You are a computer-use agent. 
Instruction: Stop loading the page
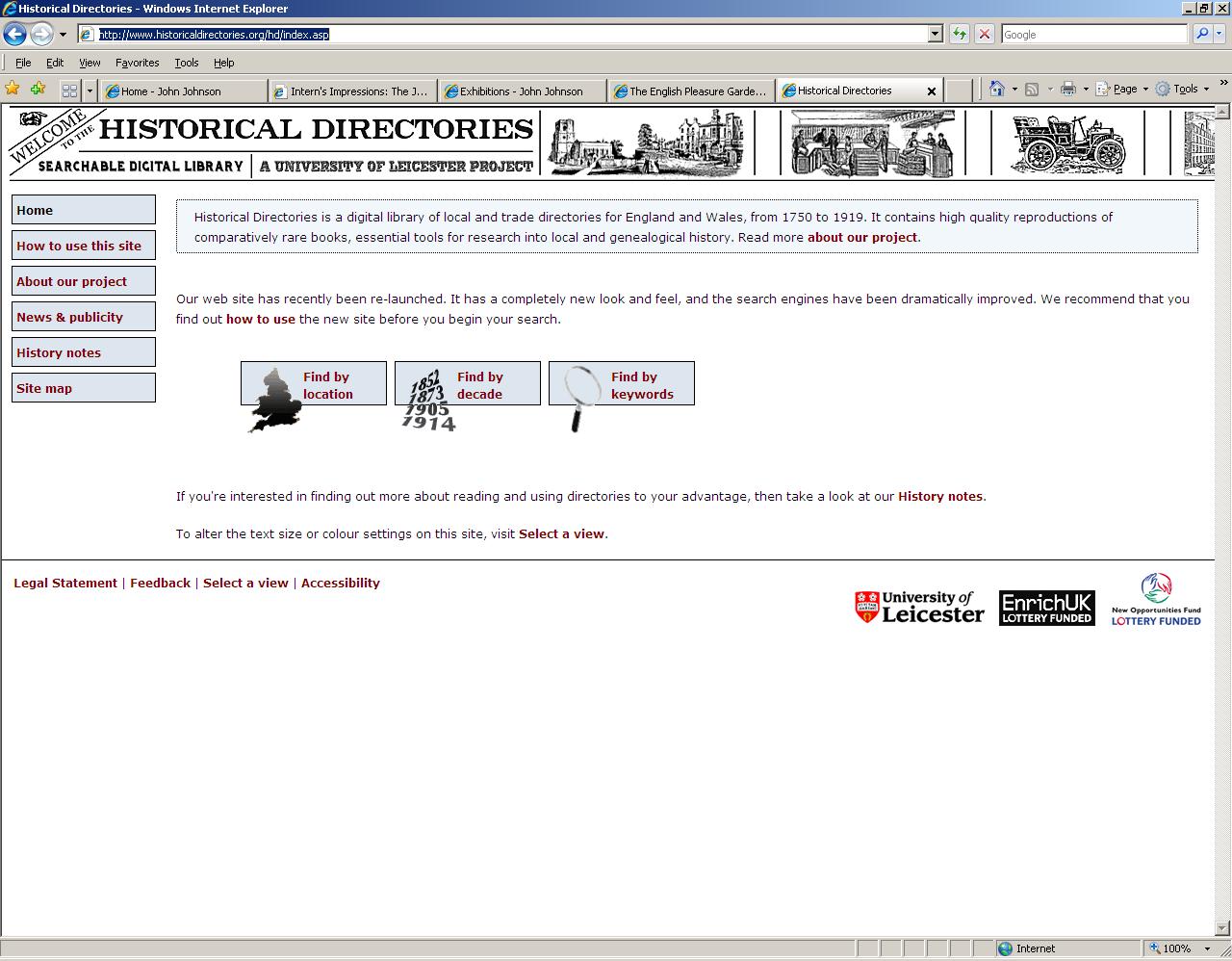point(984,34)
